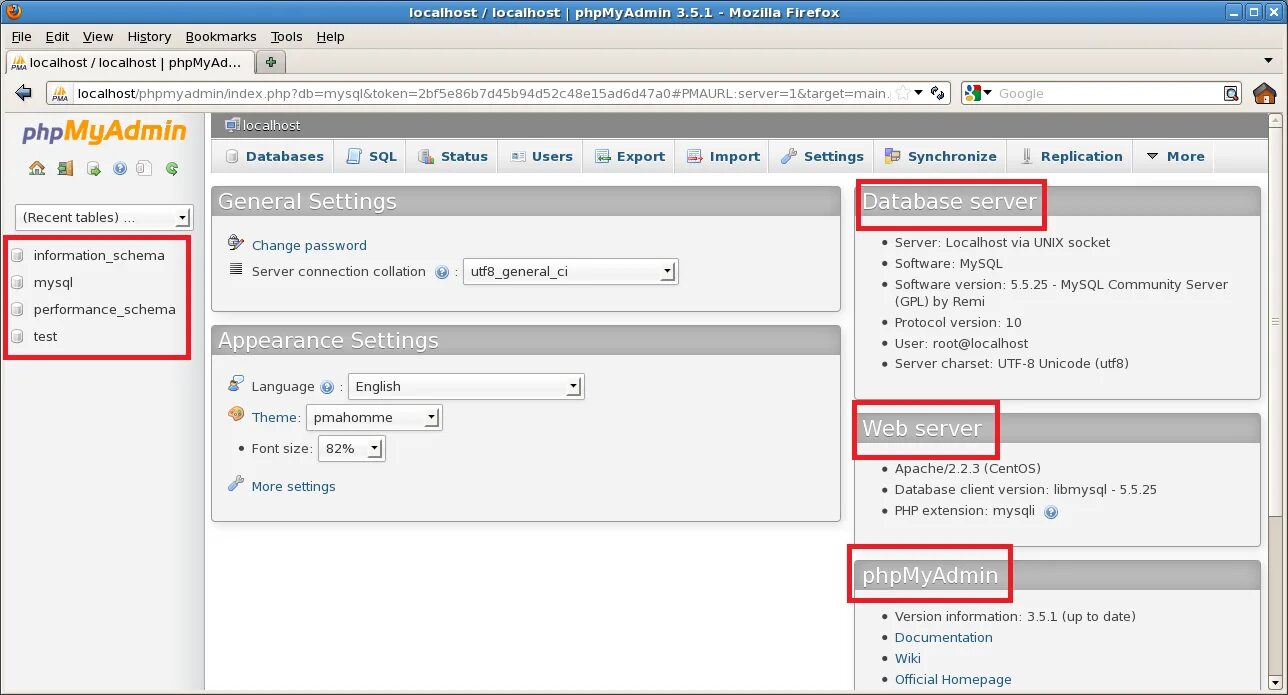Click the reload icon in the address bar

[x=937, y=93]
